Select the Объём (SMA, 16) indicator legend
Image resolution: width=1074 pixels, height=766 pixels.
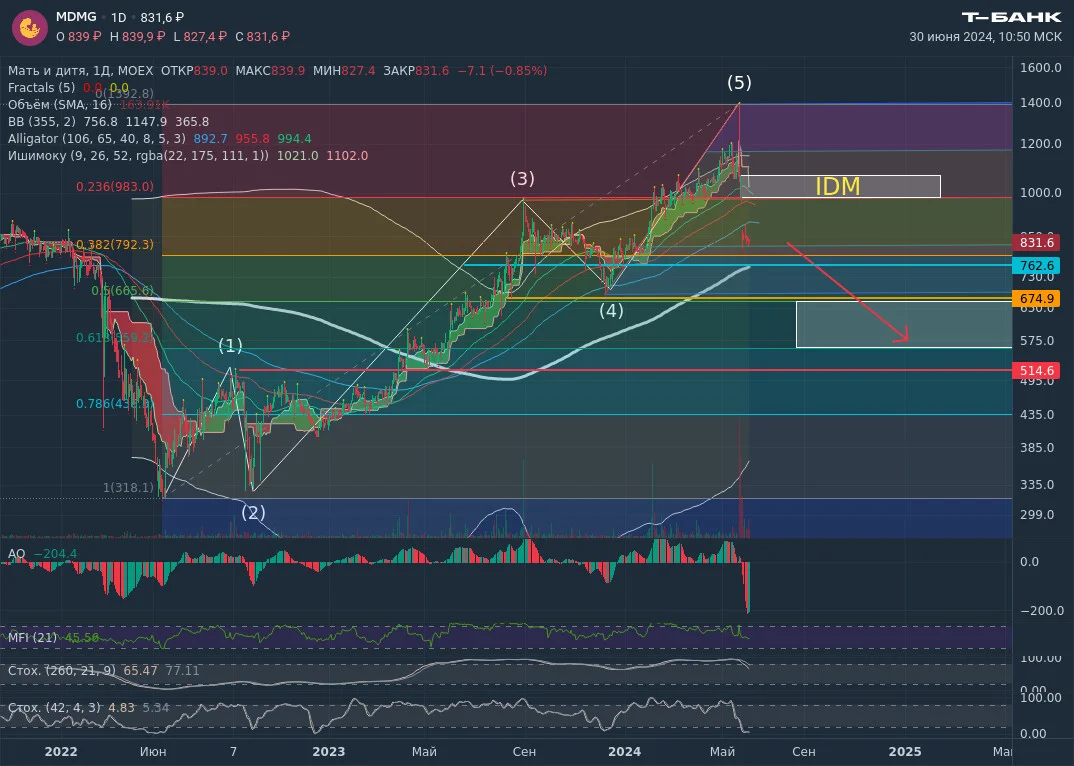click(60, 105)
